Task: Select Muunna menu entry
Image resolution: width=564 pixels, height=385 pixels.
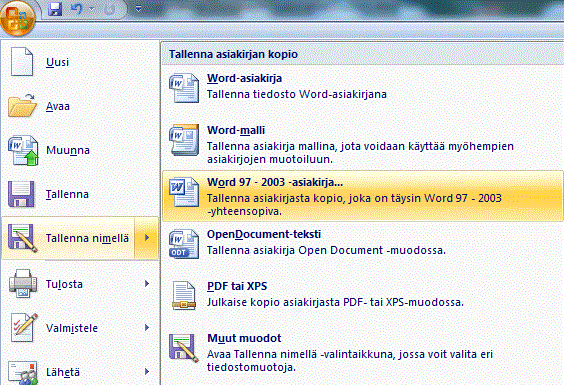Action: pos(80,150)
